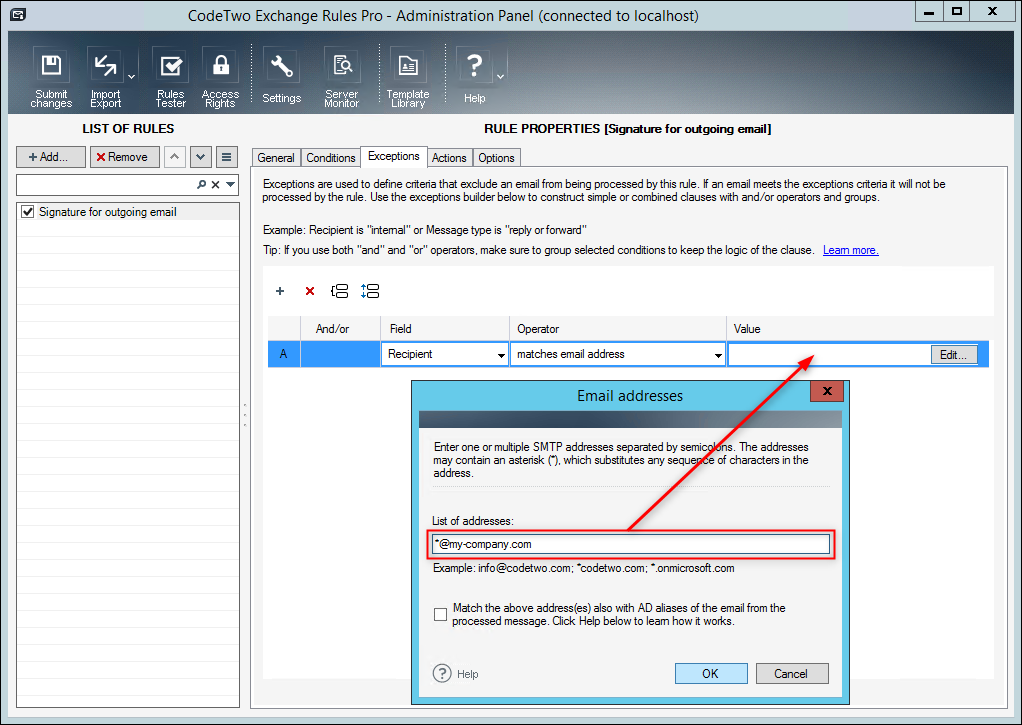The width and height of the screenshot is (1022, 725).
Task: Expand the search options dropdown
Action: pyautogui.click(x=230, y=185)
